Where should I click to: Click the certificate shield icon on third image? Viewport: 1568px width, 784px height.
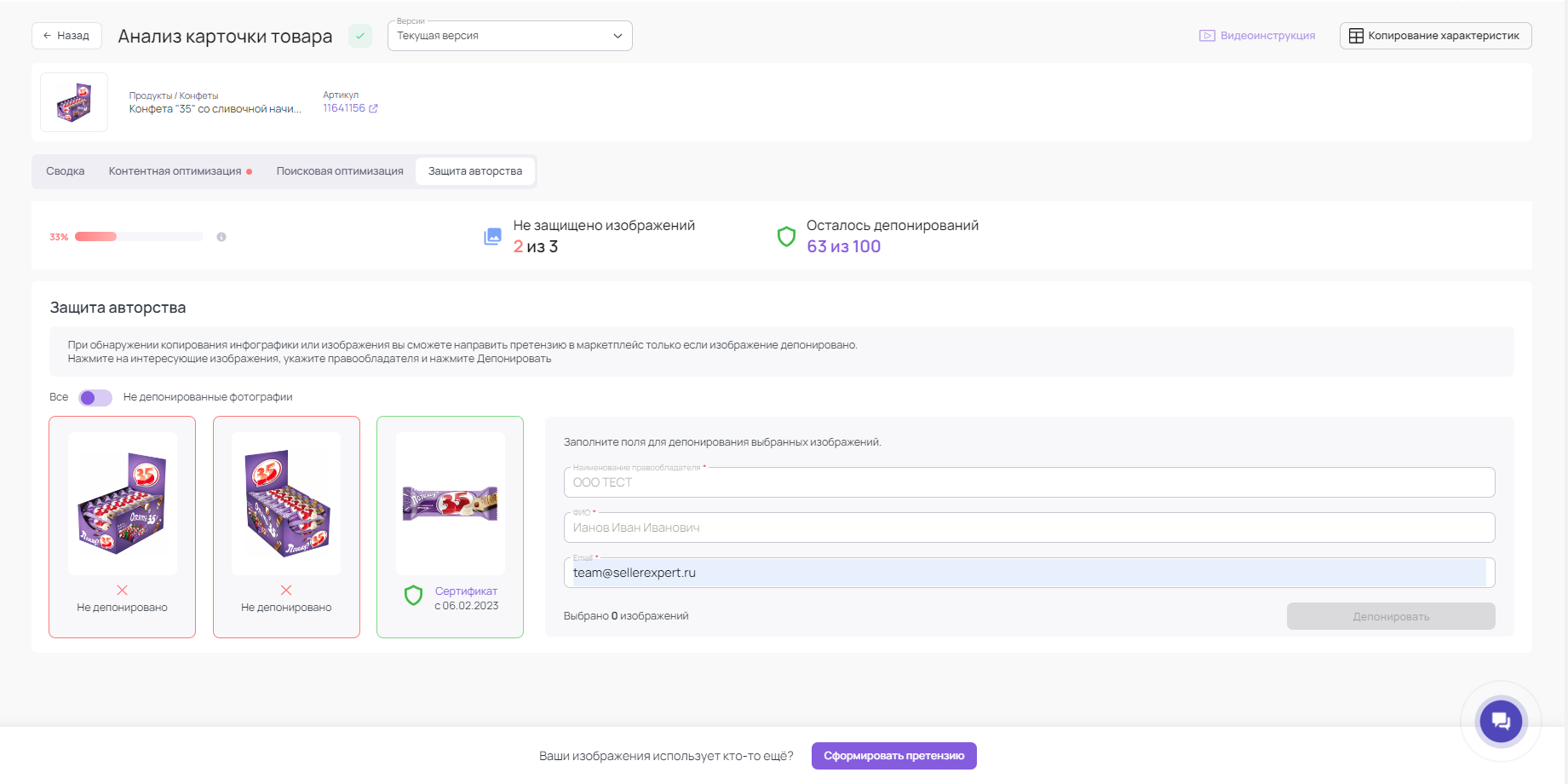tap(413, 596)
